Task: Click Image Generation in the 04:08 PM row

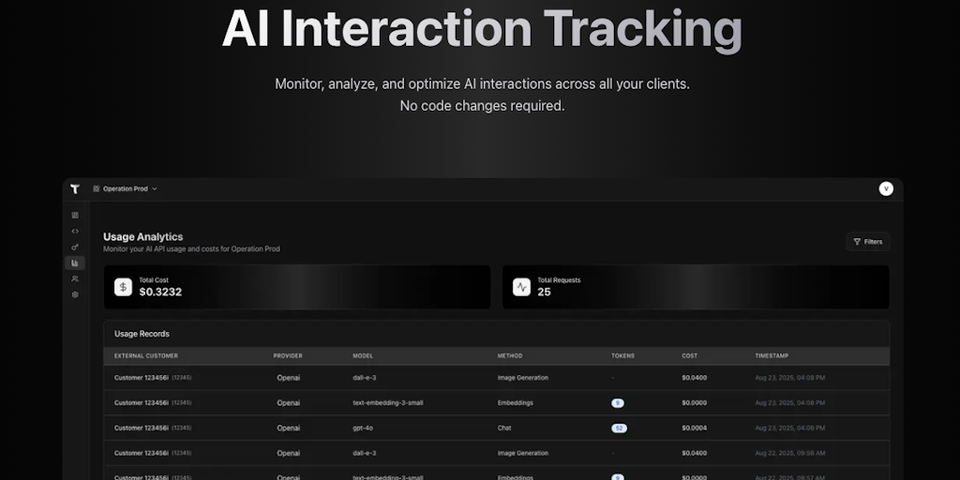Action: click(x=523, y=378)
